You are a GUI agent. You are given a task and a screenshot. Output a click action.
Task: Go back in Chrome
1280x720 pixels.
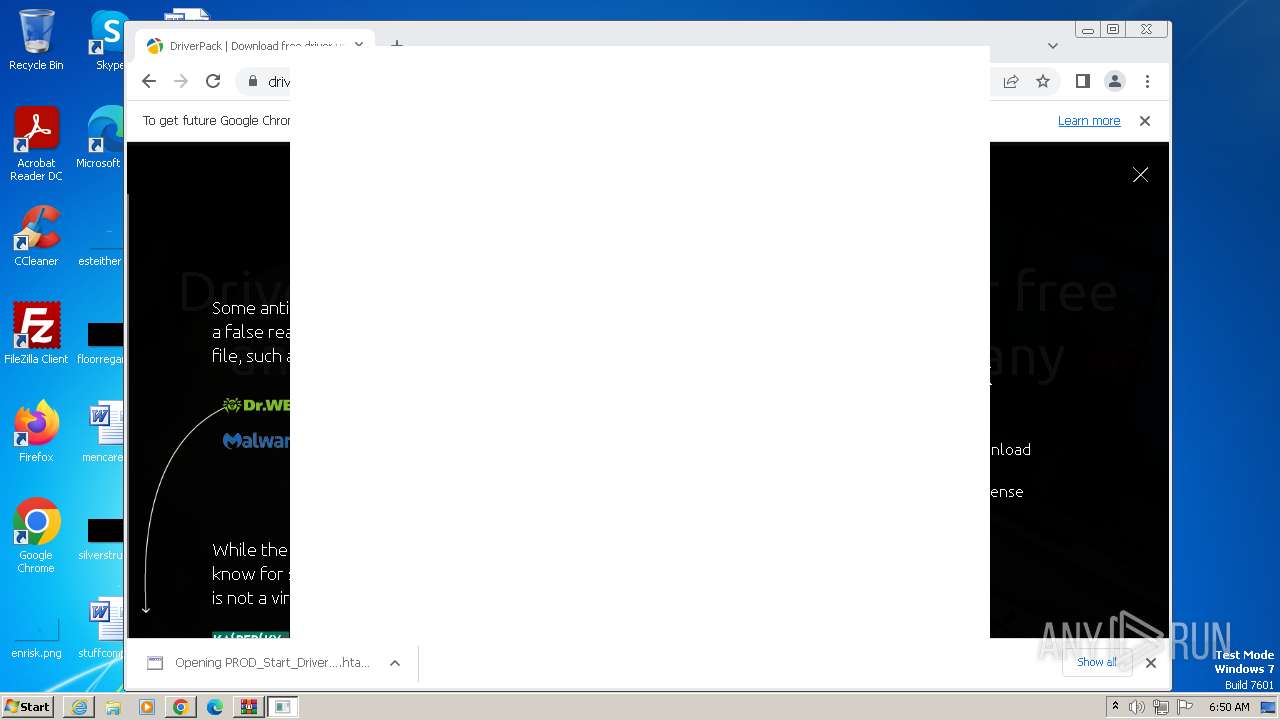click(149, 82)
